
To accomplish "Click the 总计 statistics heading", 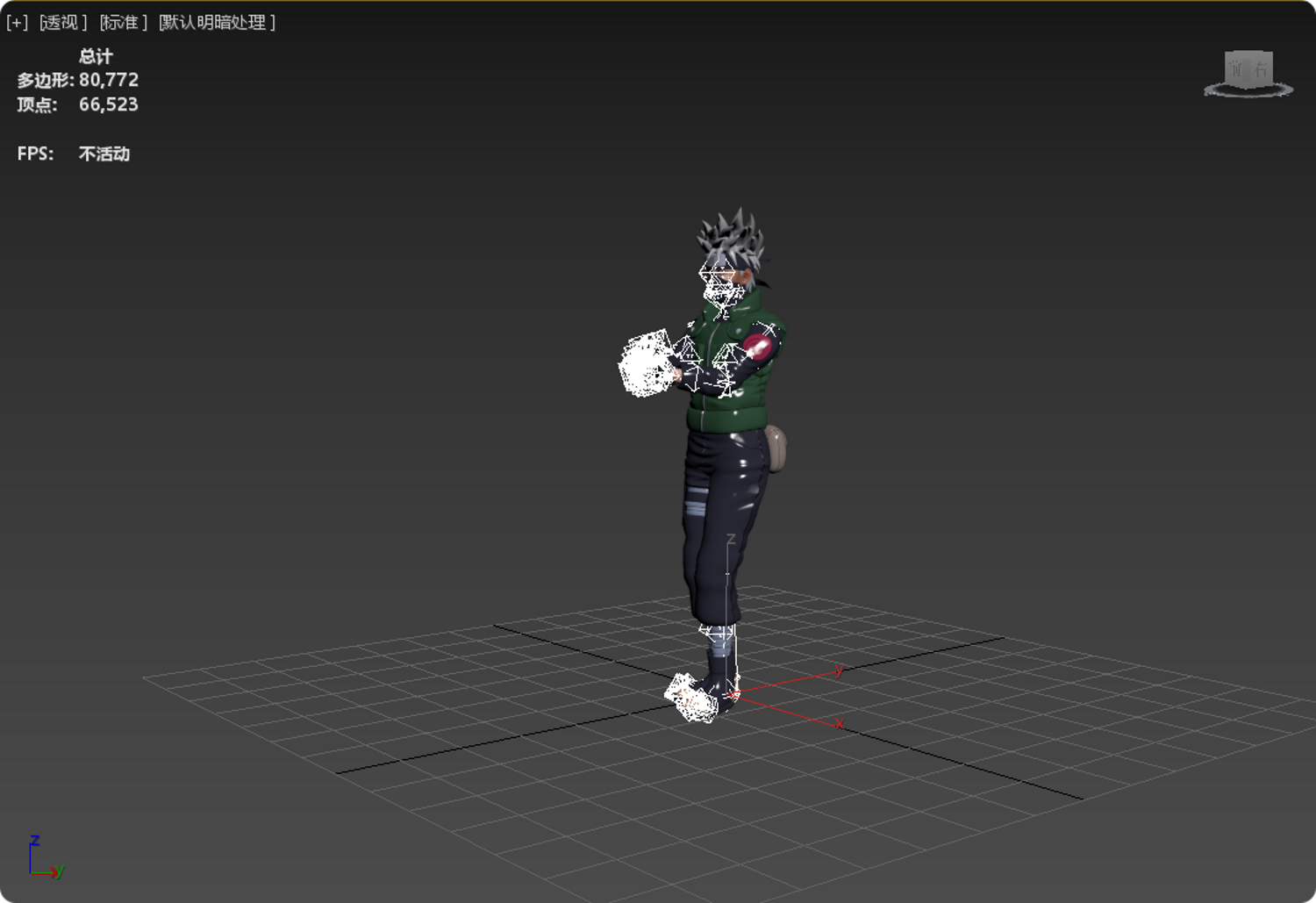I will pyautogui.click(x=96, y=56).
